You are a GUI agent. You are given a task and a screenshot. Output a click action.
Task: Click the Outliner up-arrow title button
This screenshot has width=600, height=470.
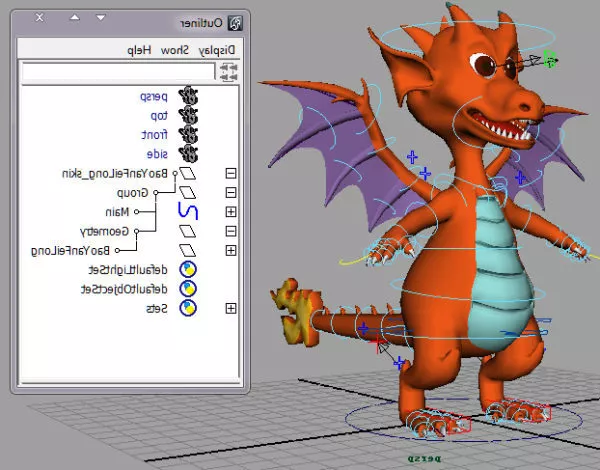tap(75, 18)
